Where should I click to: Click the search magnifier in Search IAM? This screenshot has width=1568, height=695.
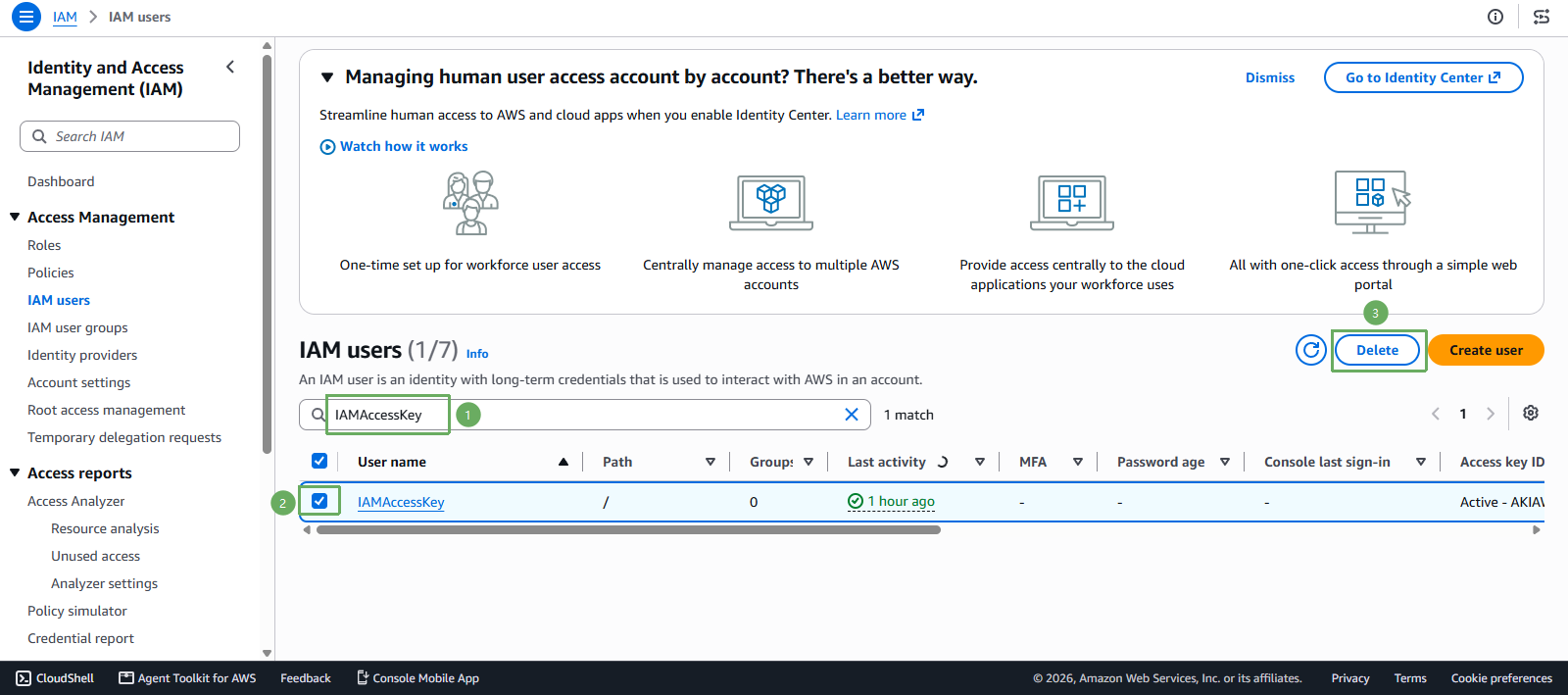click(39, 136)
